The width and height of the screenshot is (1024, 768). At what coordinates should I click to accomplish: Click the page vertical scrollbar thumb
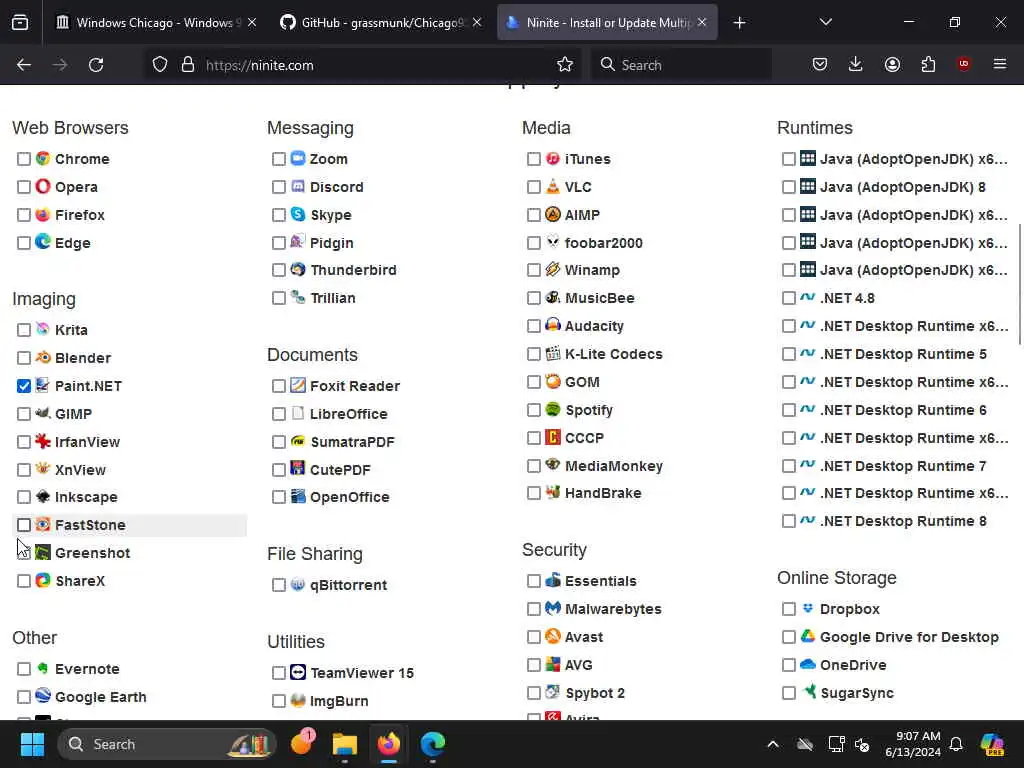1019,283
